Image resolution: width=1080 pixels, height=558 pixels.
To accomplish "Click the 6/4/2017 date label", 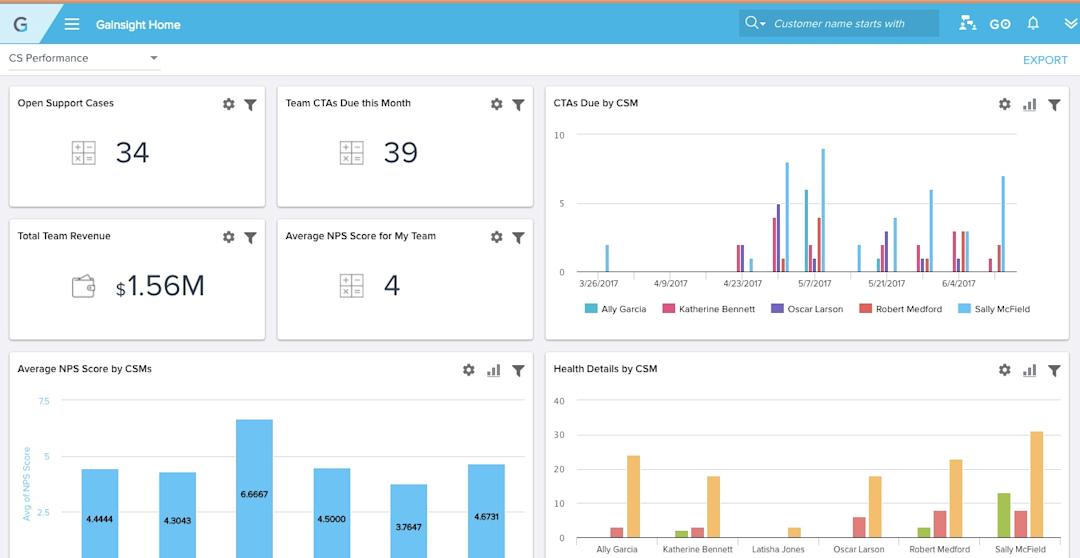I will click(x=958, y=283).
